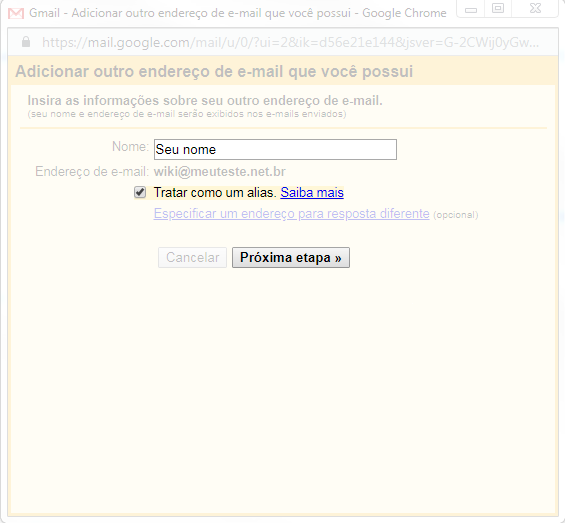Close the Gmail popup window
Viewport: 565px width, 523px height.
[535, 9]
